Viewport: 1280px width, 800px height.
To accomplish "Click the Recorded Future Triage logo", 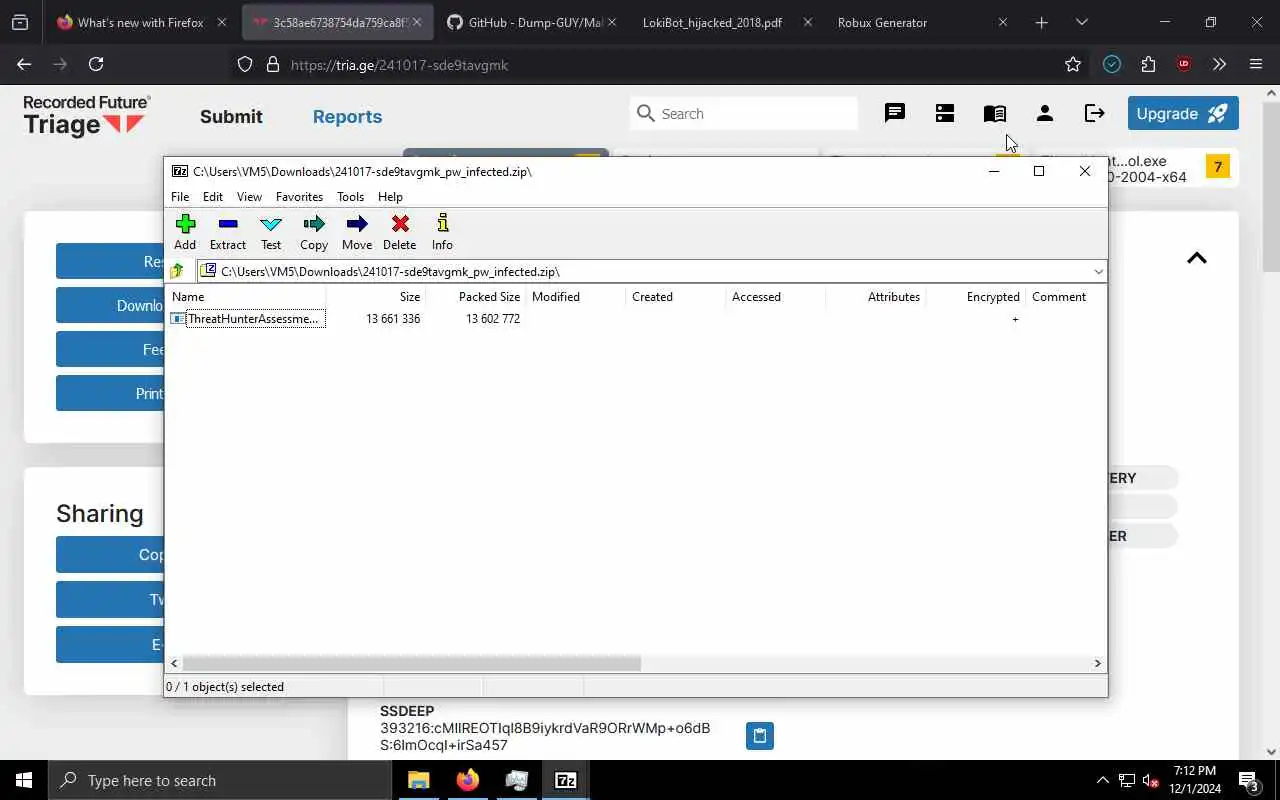I will [x=87, y=116].
